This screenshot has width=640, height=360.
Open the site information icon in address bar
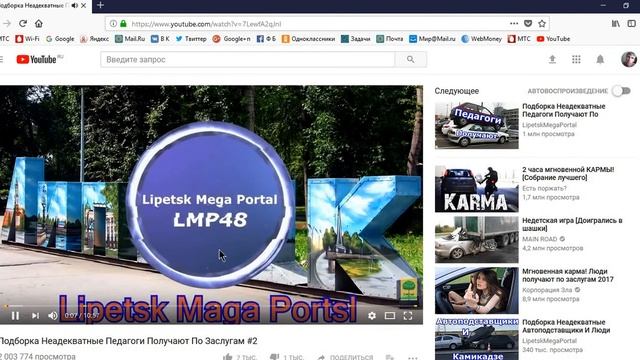(x=113, y=24)
